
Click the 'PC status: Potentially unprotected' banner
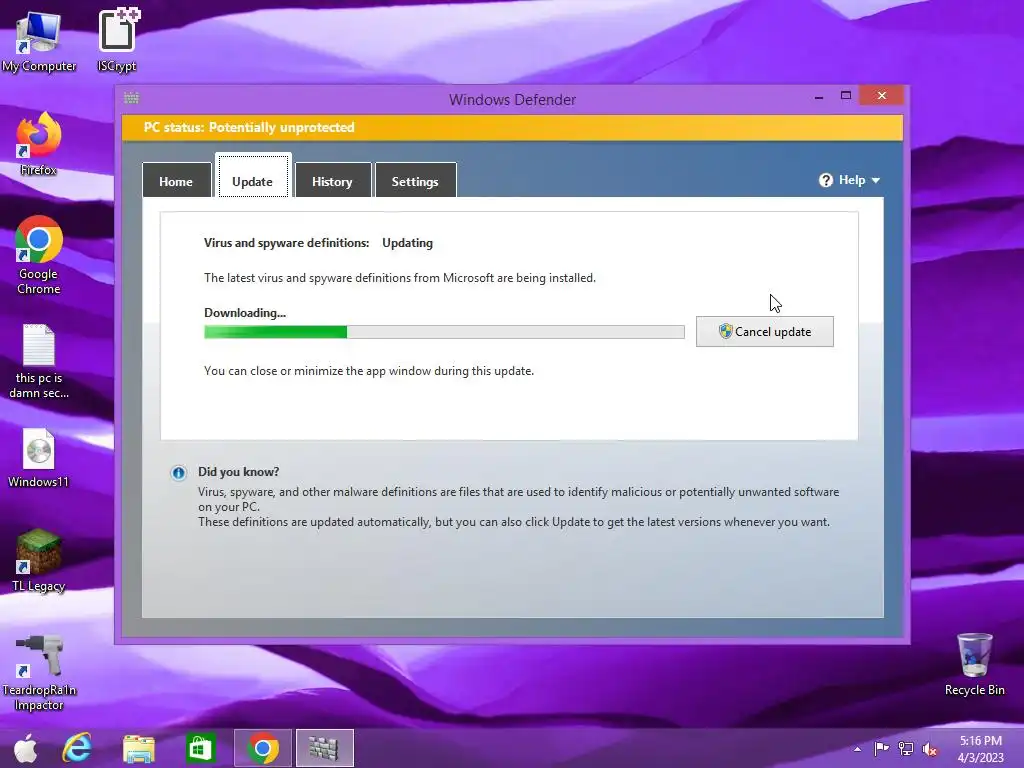point(512,127)
